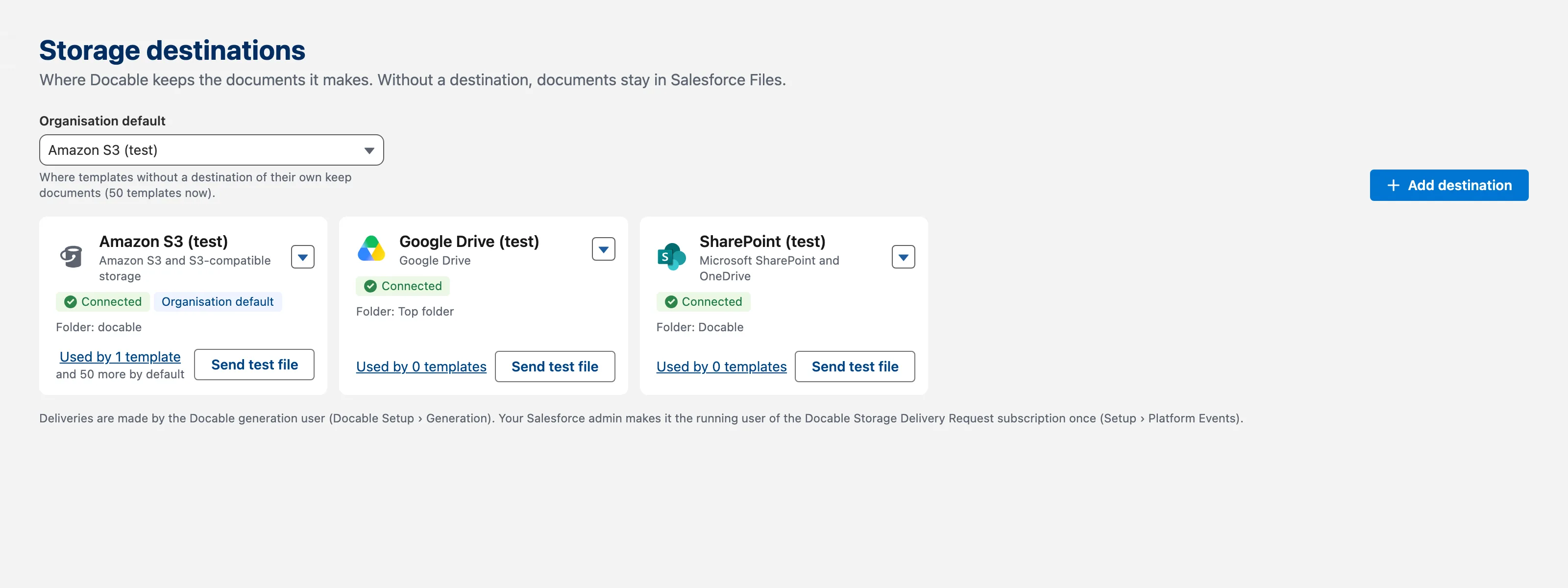Open SharePoint 'Used by 0 templates' link
The height and width of the screenshot is (588, 1568).
click(721, 367)
